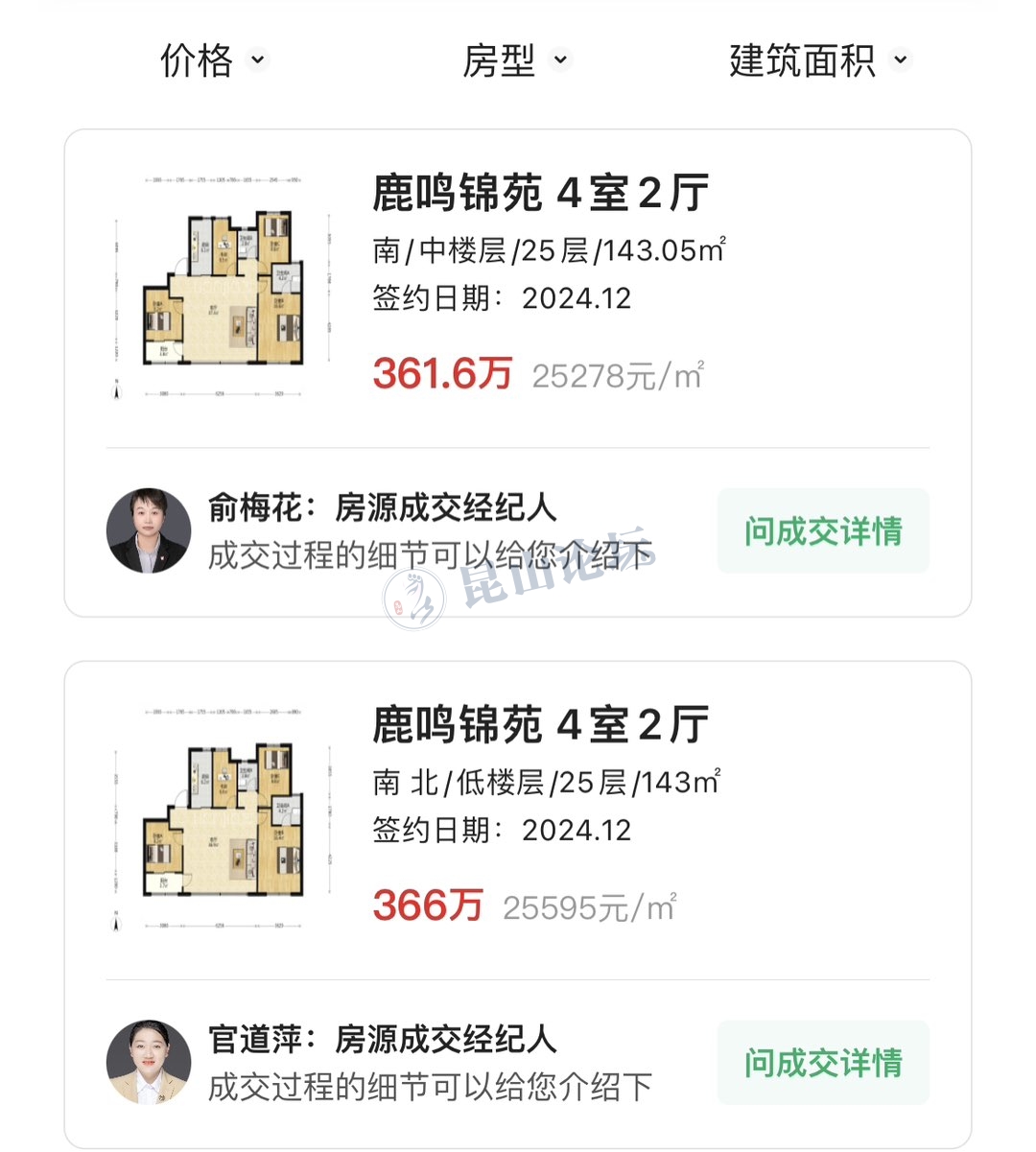Tap the 361.6万 sale price
The height and width of the screenshot is (1152, 1036).
coord(442,373)
